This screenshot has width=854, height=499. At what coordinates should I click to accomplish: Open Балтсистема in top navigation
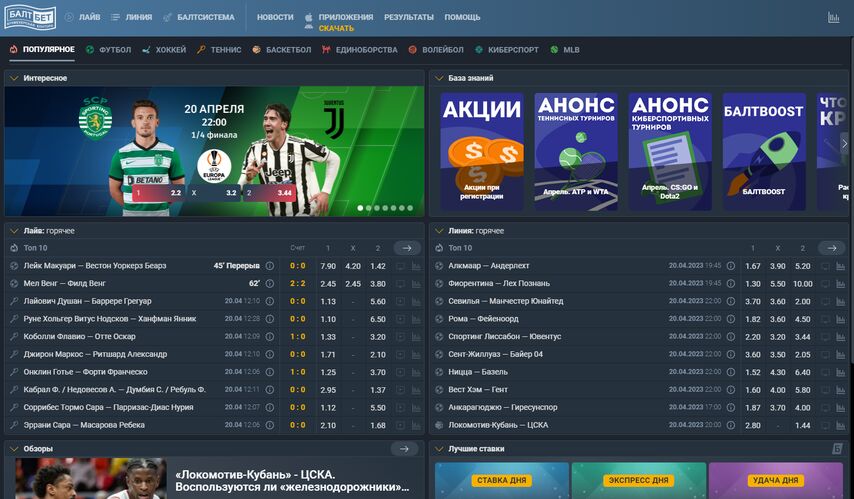tap(199, 17)
